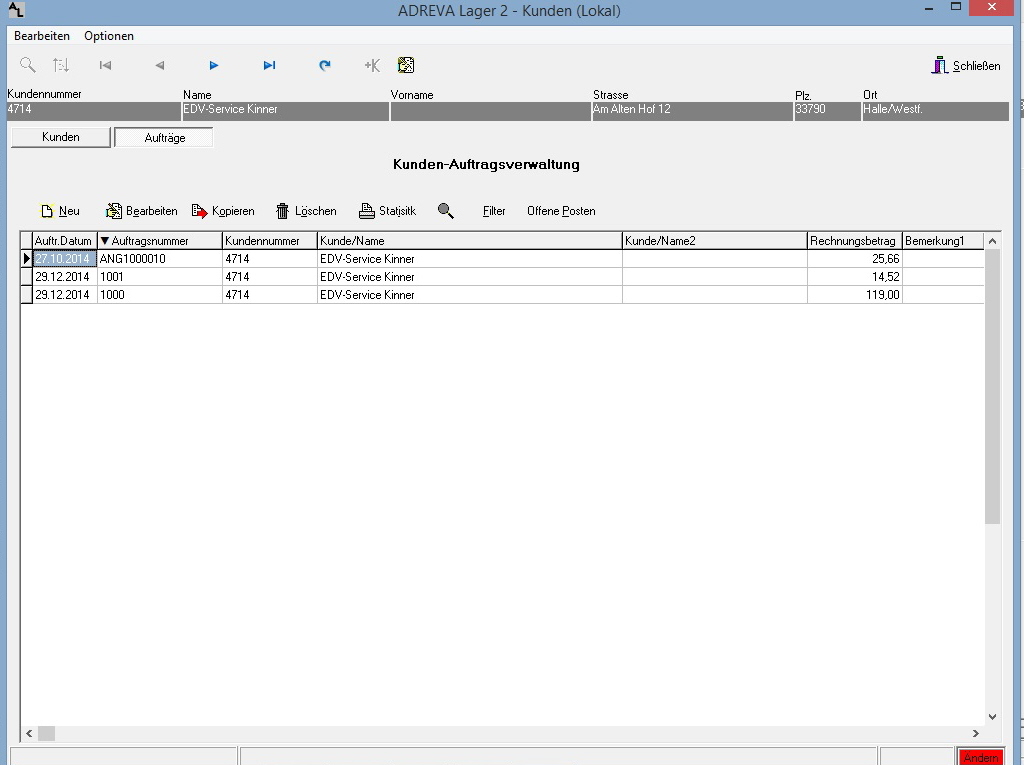Show Offene Posten
The image size is (1024, 765).
pos(561,211)
